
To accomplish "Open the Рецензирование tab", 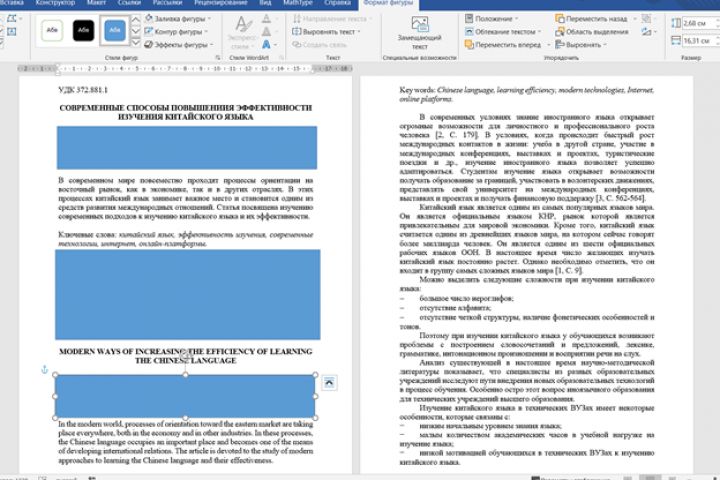I will click(x=220, y=3).
